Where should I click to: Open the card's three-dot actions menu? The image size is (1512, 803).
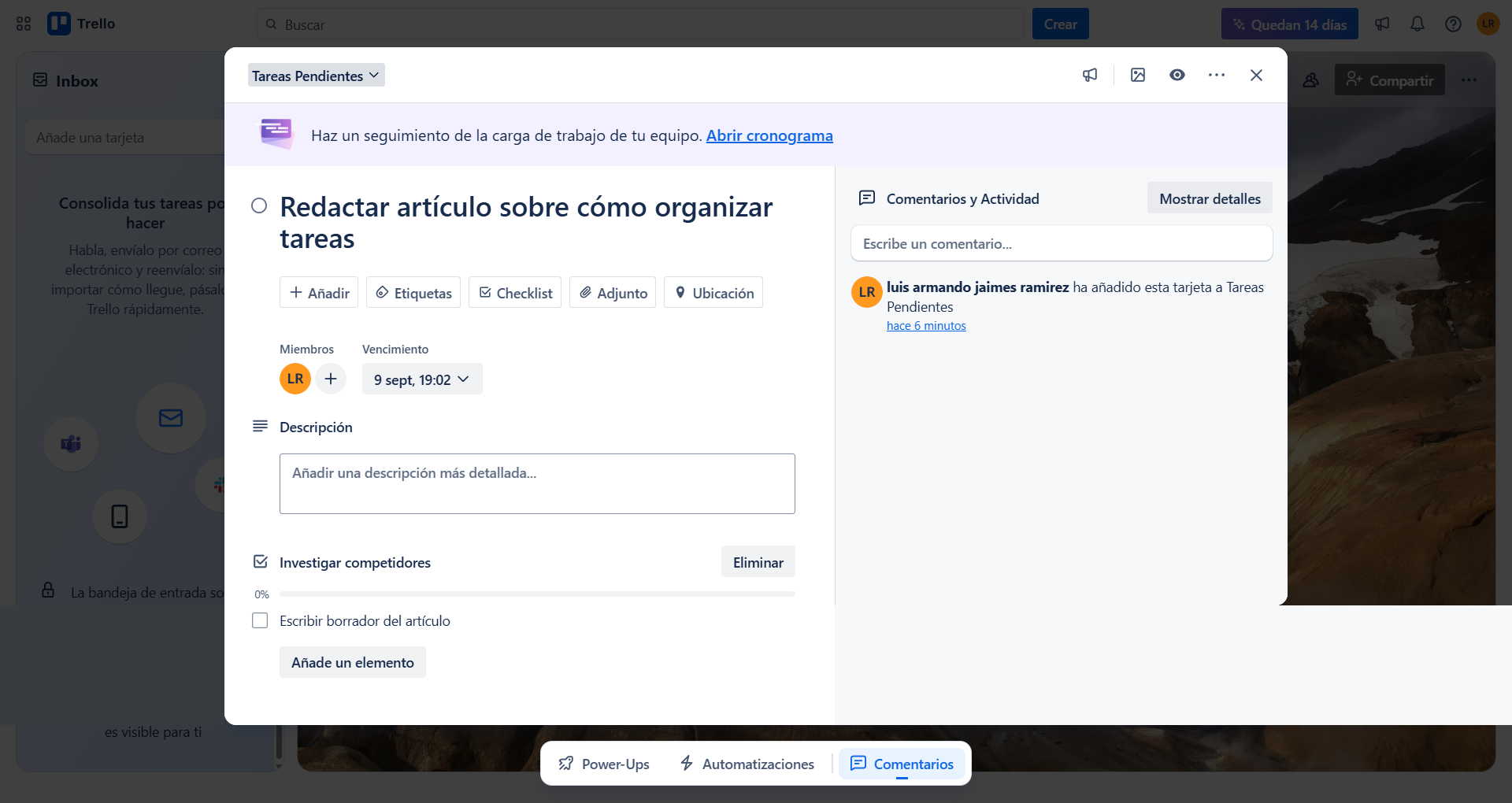(x=1216, y=75)
